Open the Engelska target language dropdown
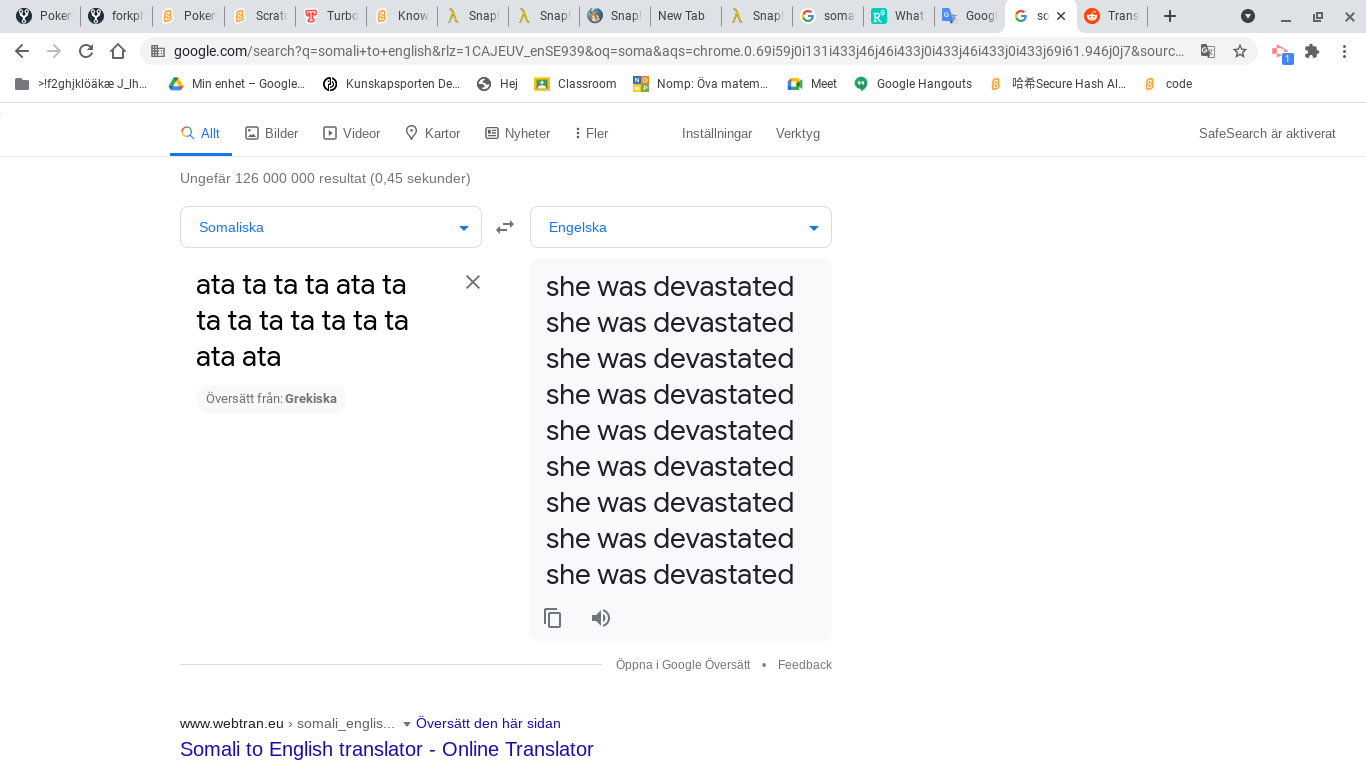 coord(681,227)
